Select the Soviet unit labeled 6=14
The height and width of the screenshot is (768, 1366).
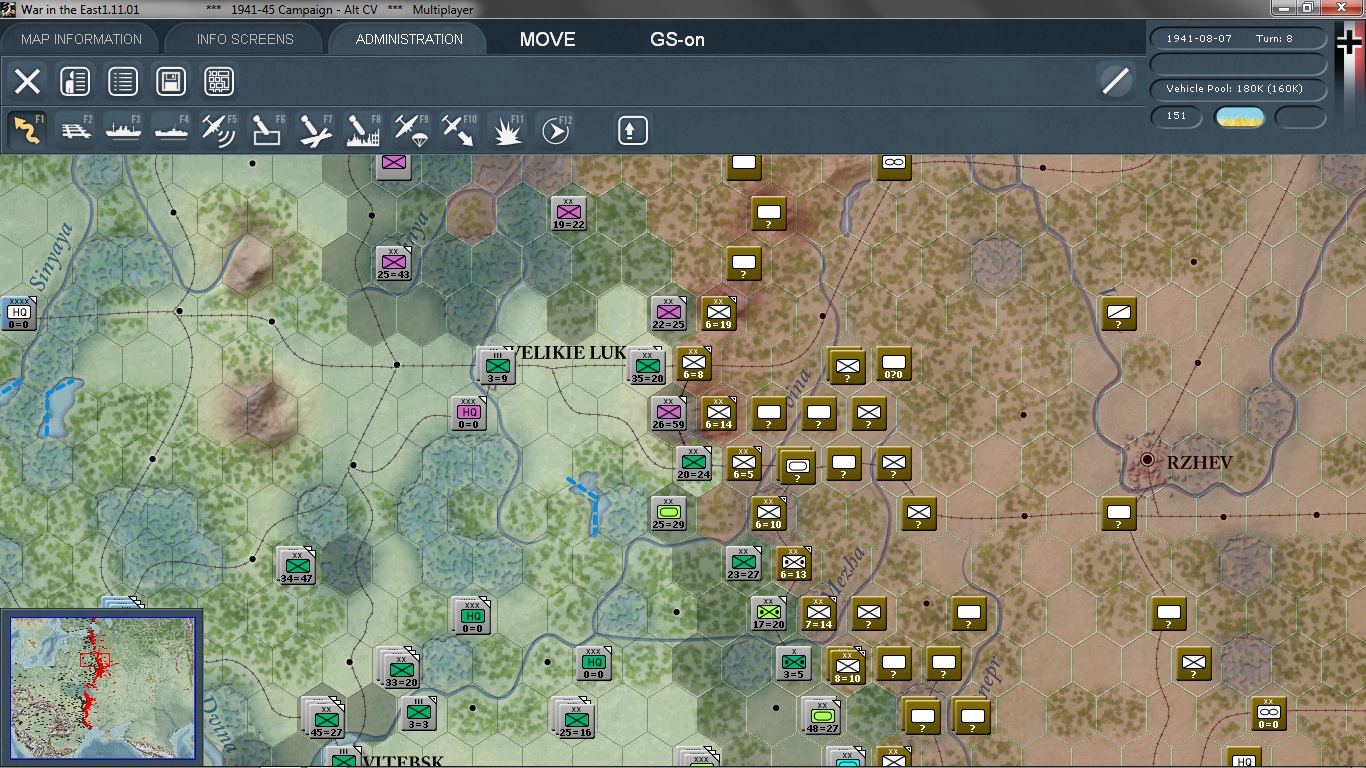tap(718, 413)
